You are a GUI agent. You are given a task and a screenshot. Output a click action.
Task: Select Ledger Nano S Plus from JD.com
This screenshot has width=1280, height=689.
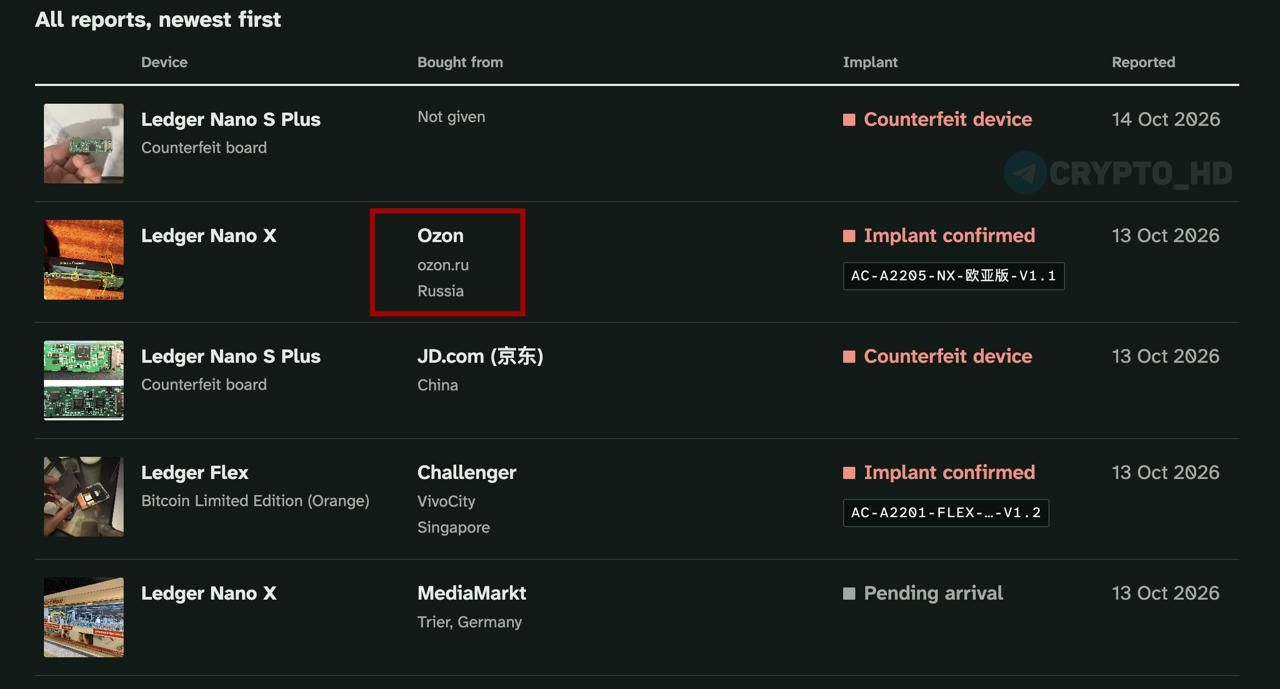tap(231, 356)
